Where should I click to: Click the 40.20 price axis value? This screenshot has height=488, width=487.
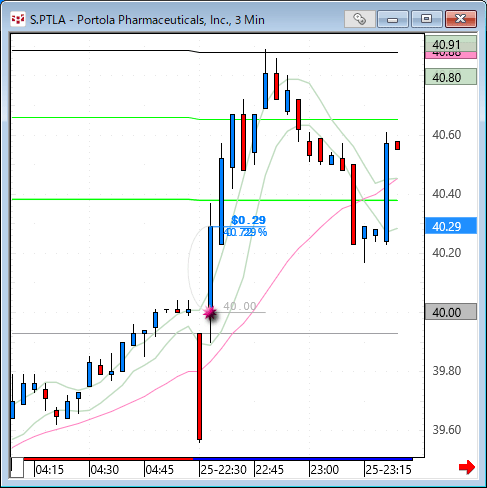(446, 252)
